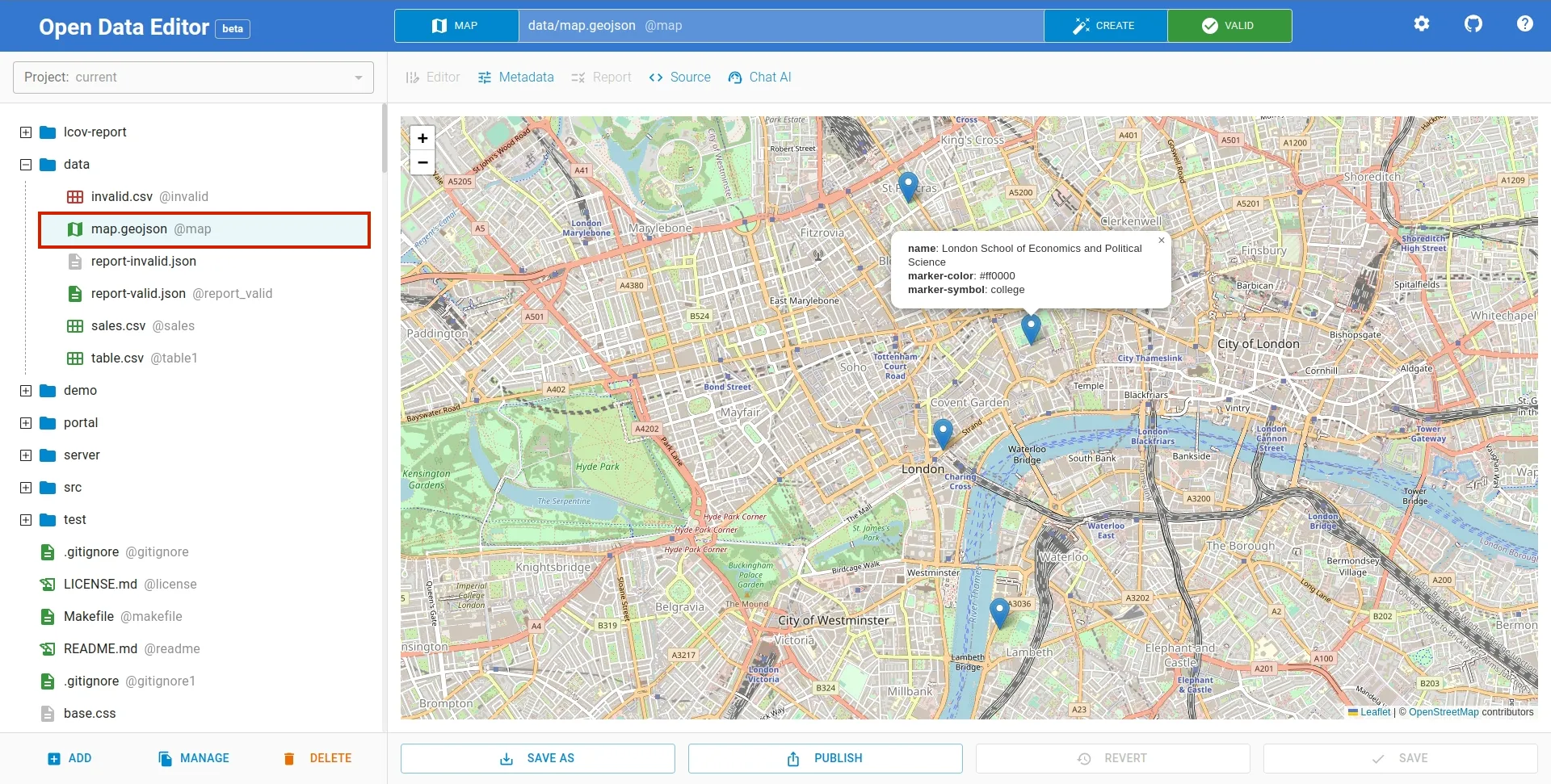
Task: Open the Chat AI tab
Action: 759,78
